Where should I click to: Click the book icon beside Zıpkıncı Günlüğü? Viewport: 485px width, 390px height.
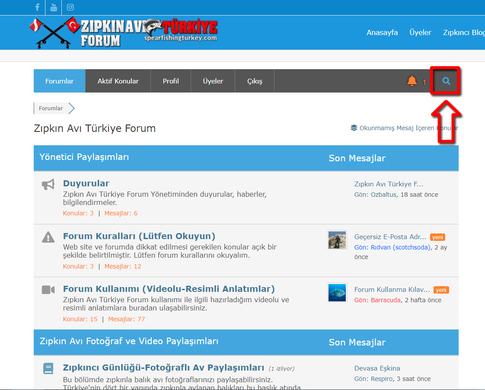pyautogui.click(x=48, y=368)
